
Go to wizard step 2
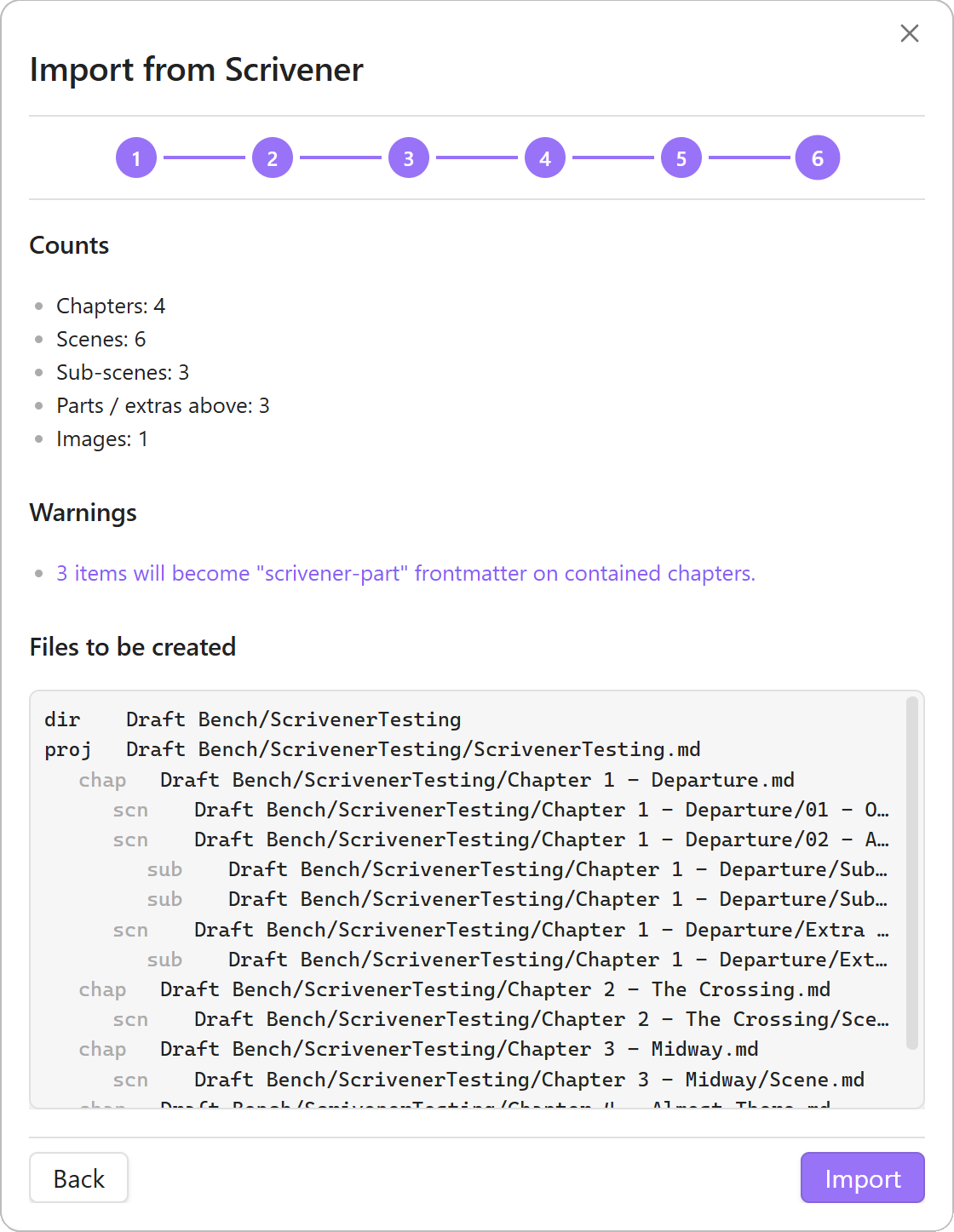pyautogui.click(x=273, y=158)
